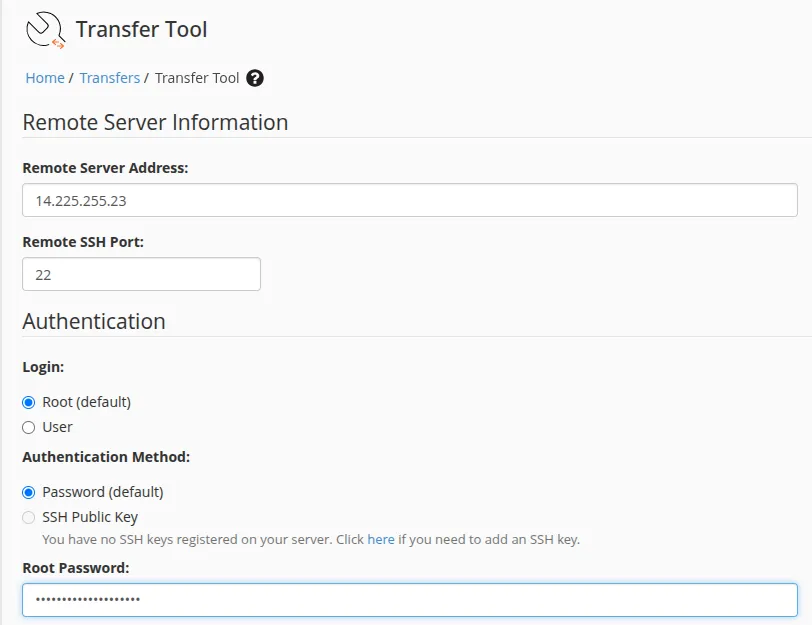This screenshot has width=812, height=625.
Task: Click the Transfer Tool page title
Action: [140, 29]
